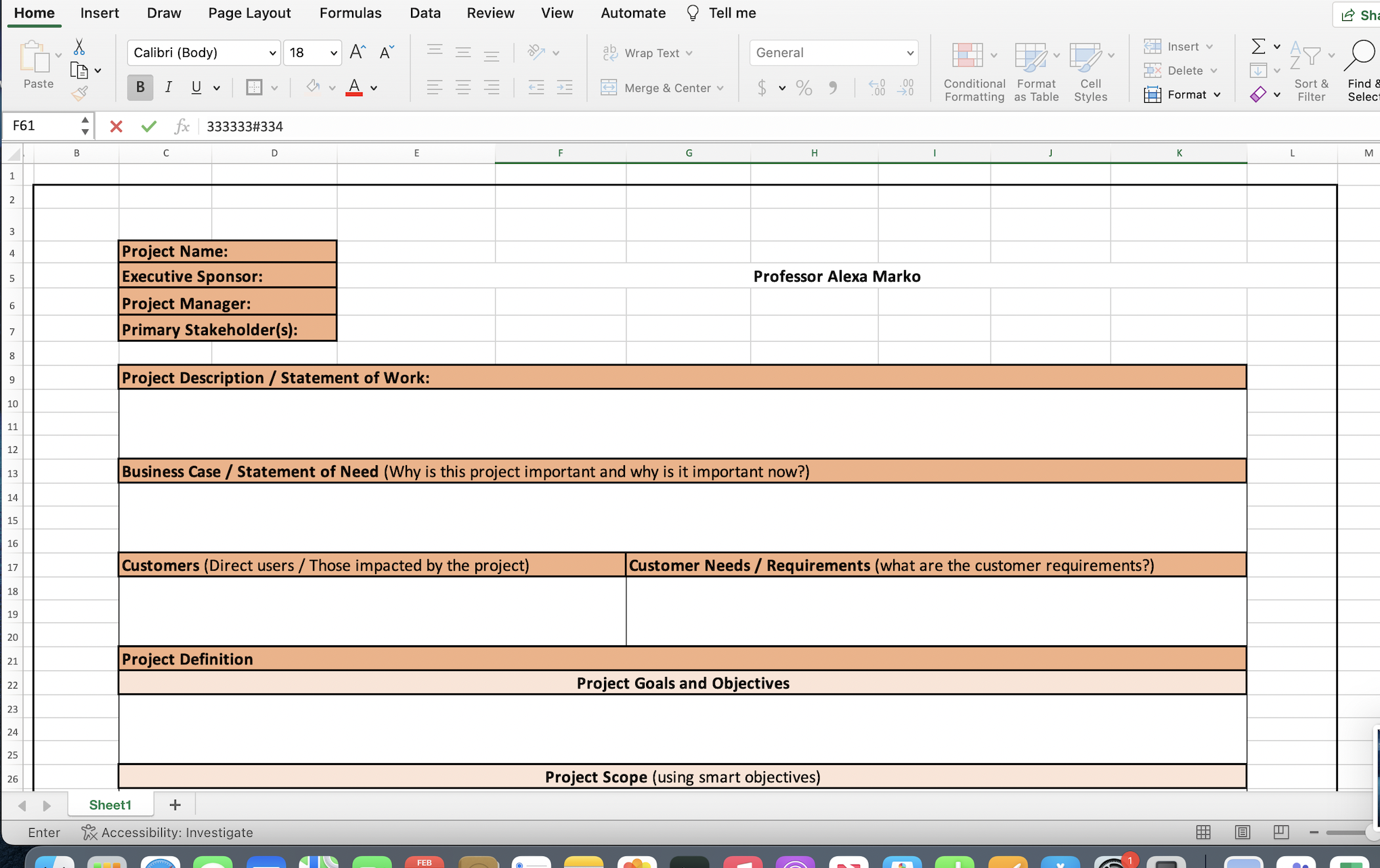Viewport: 1380px width, 868px height.
Task: Increase indent icon
Action: (x=564, y=87)
